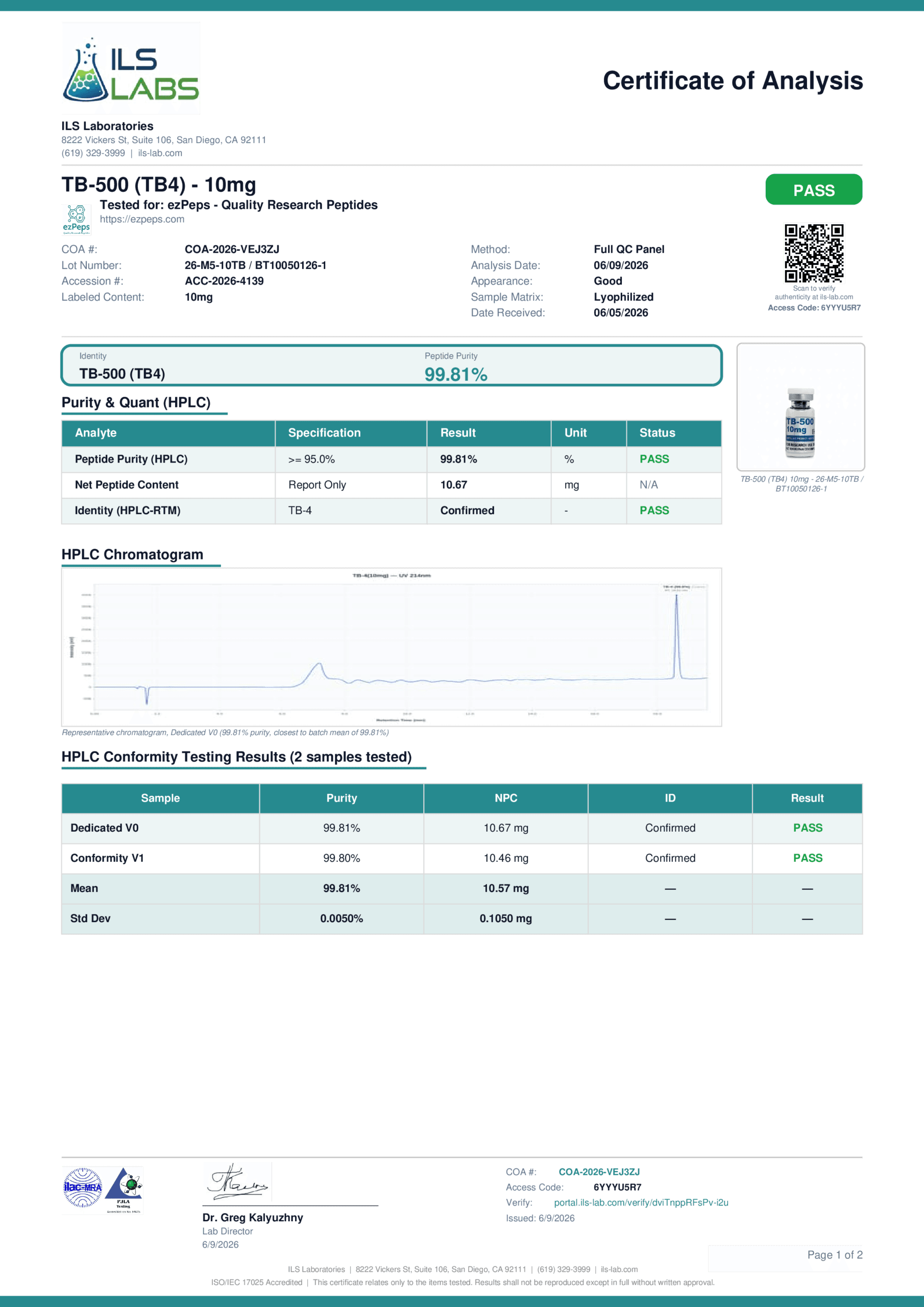The height and width of the screenshot is (1307, 924).
Task: Click the NPC column header
Action: tap(505, 798)
